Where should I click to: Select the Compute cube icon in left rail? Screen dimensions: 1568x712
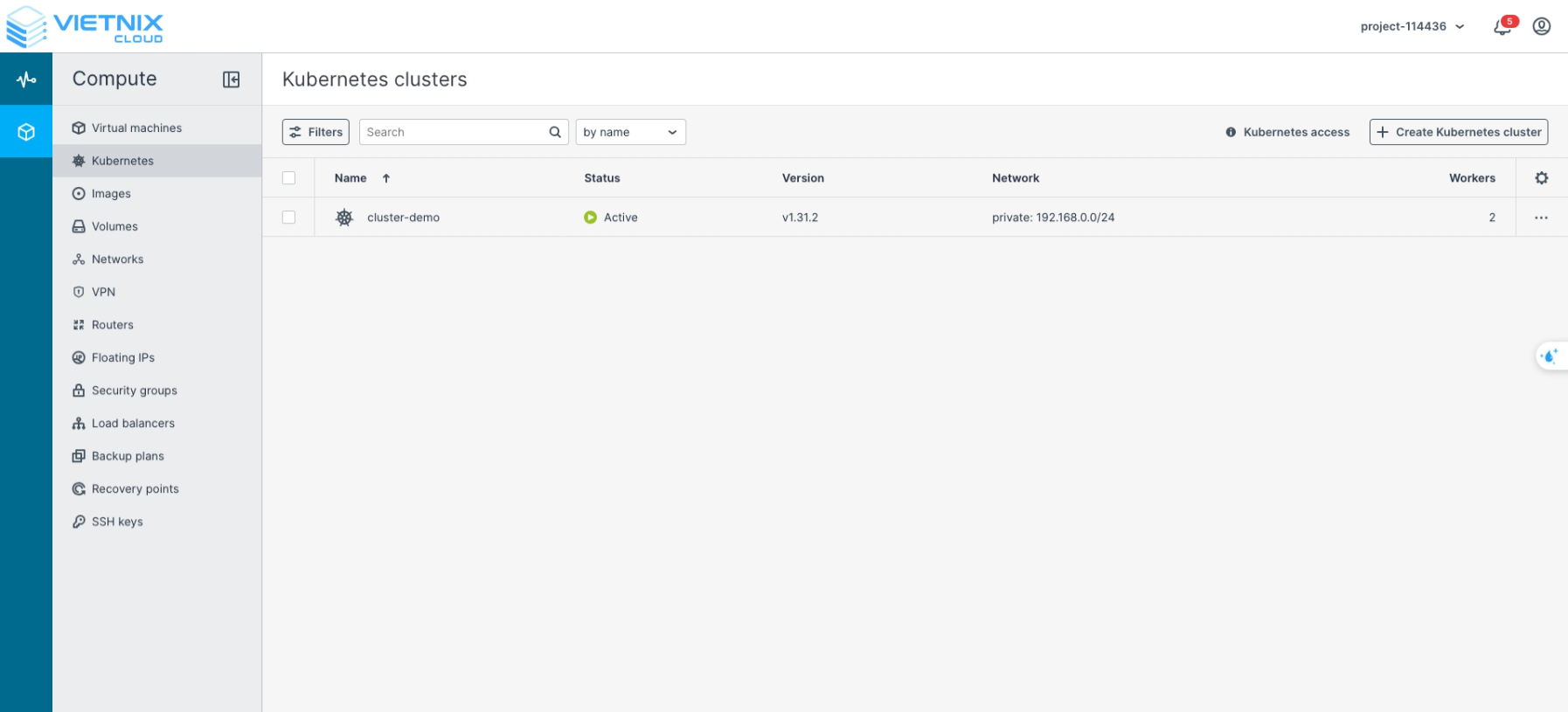point(26,132)
